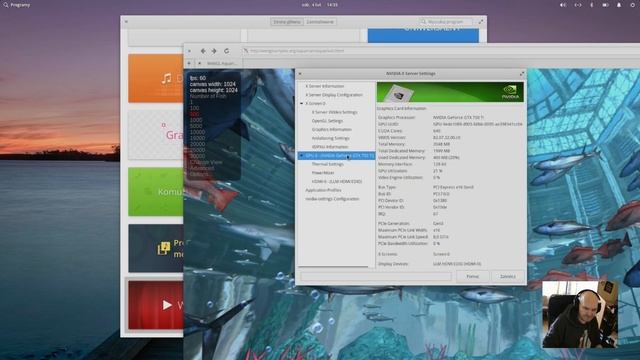This screenshot has height=360, width=640.
Task: Switch to Zainstalowane tab in AppCenter
Action: (320, 22)
